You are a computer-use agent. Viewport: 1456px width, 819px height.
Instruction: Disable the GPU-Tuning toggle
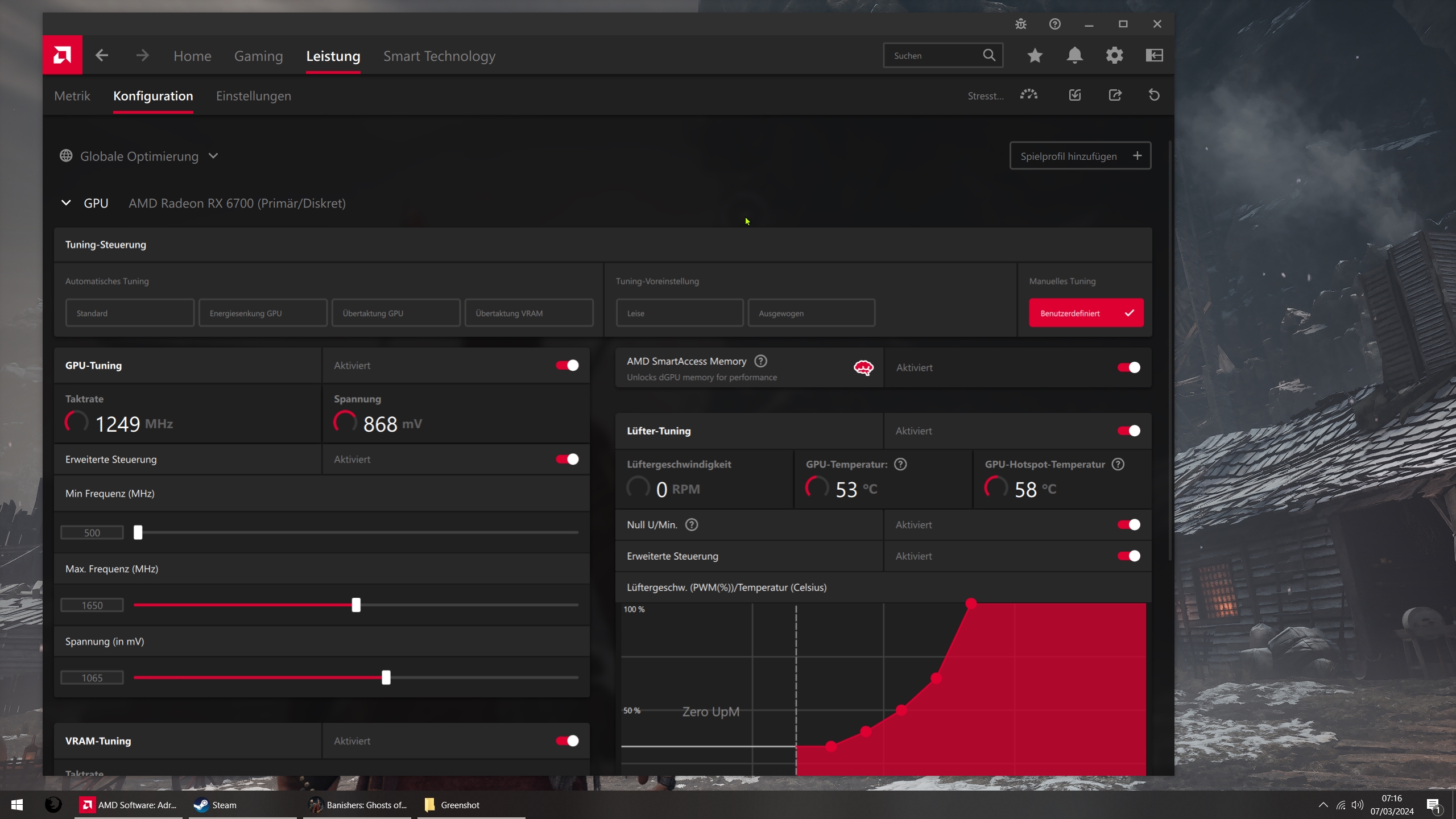pos(567,365)
